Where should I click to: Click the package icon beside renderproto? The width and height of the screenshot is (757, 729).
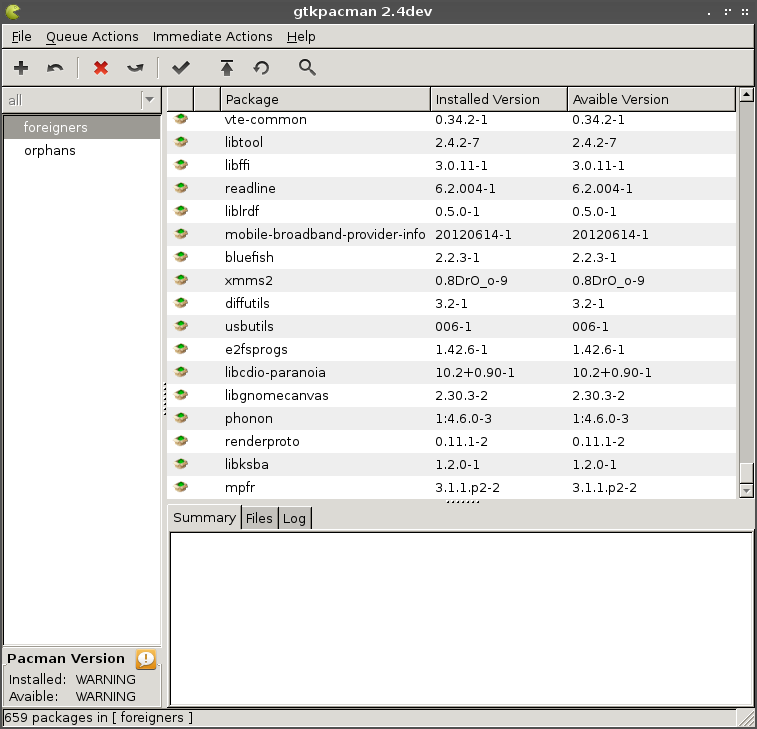point(181,441)
